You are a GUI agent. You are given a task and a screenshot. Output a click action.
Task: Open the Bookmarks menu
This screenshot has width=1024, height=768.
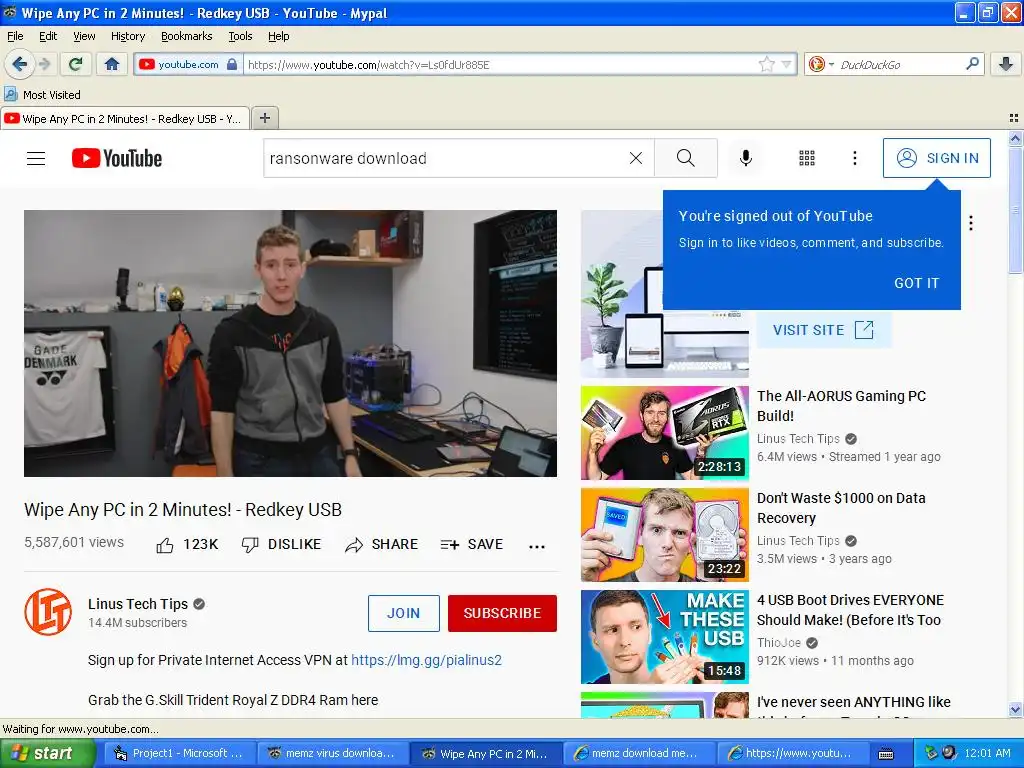[186, 36]
